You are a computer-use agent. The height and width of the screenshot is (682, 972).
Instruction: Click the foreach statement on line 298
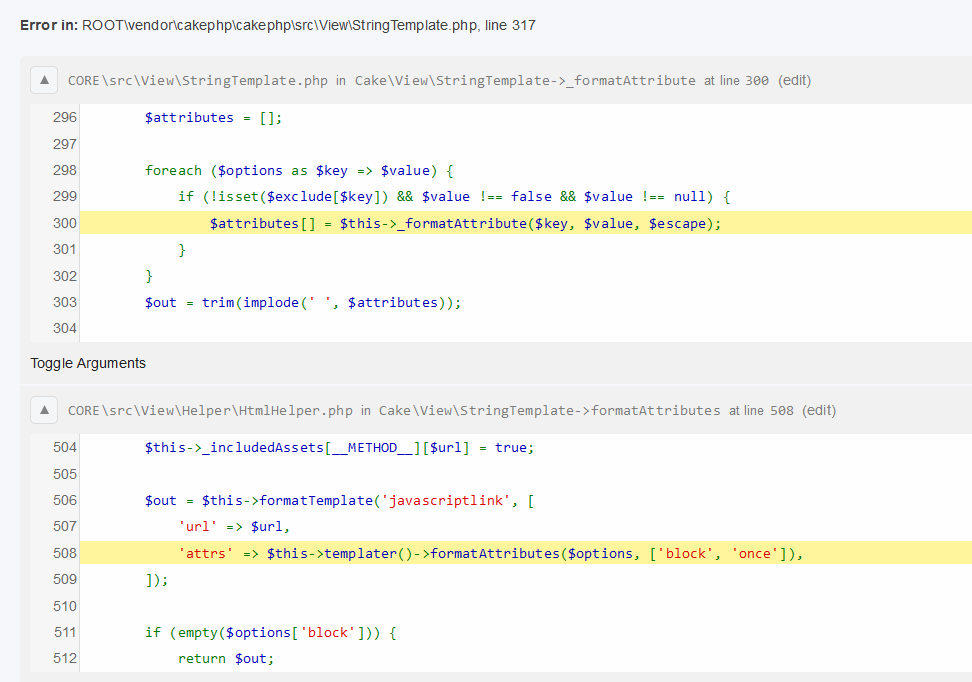point(299,170)
